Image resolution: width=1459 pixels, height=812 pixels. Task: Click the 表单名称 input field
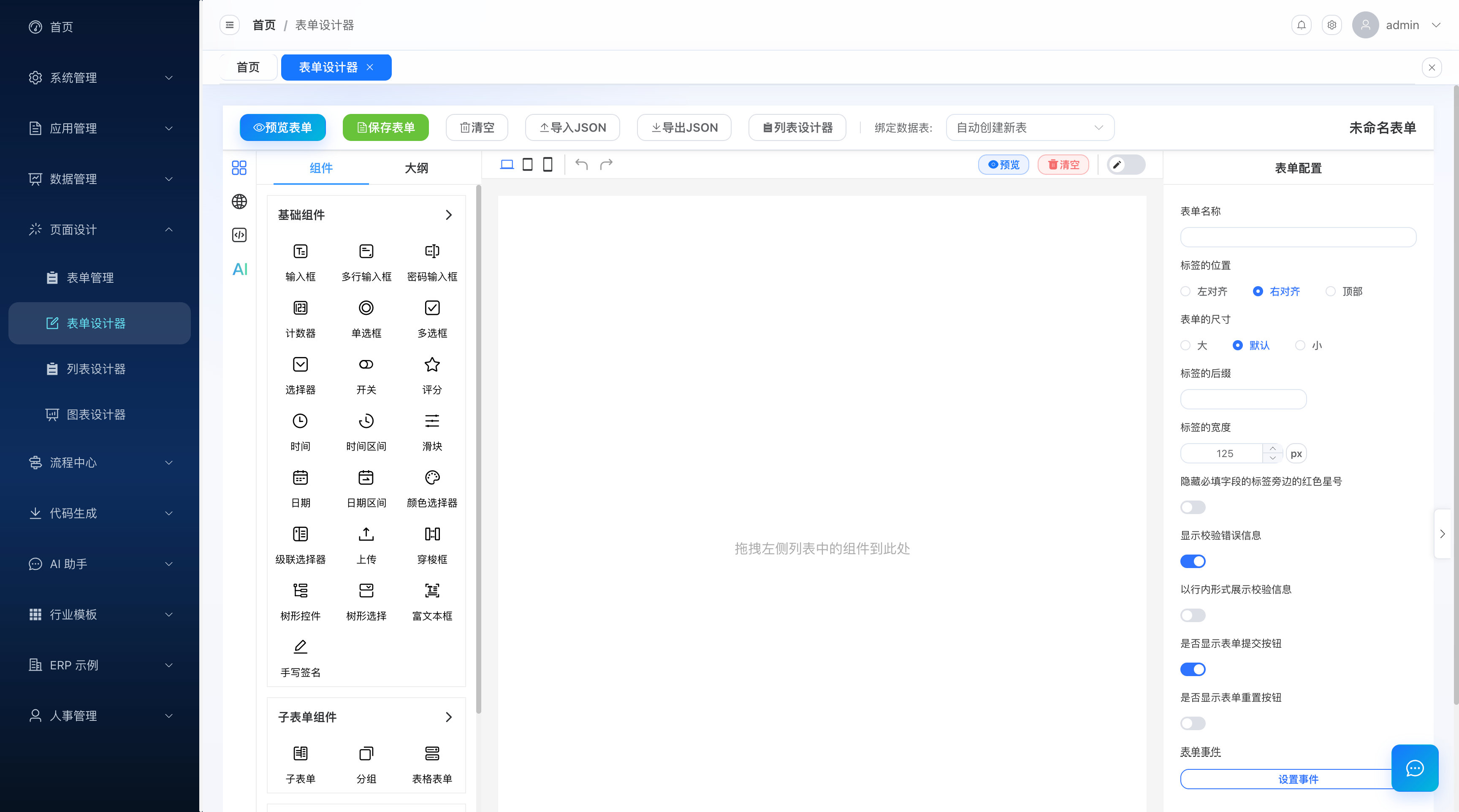coord(1298,237)
